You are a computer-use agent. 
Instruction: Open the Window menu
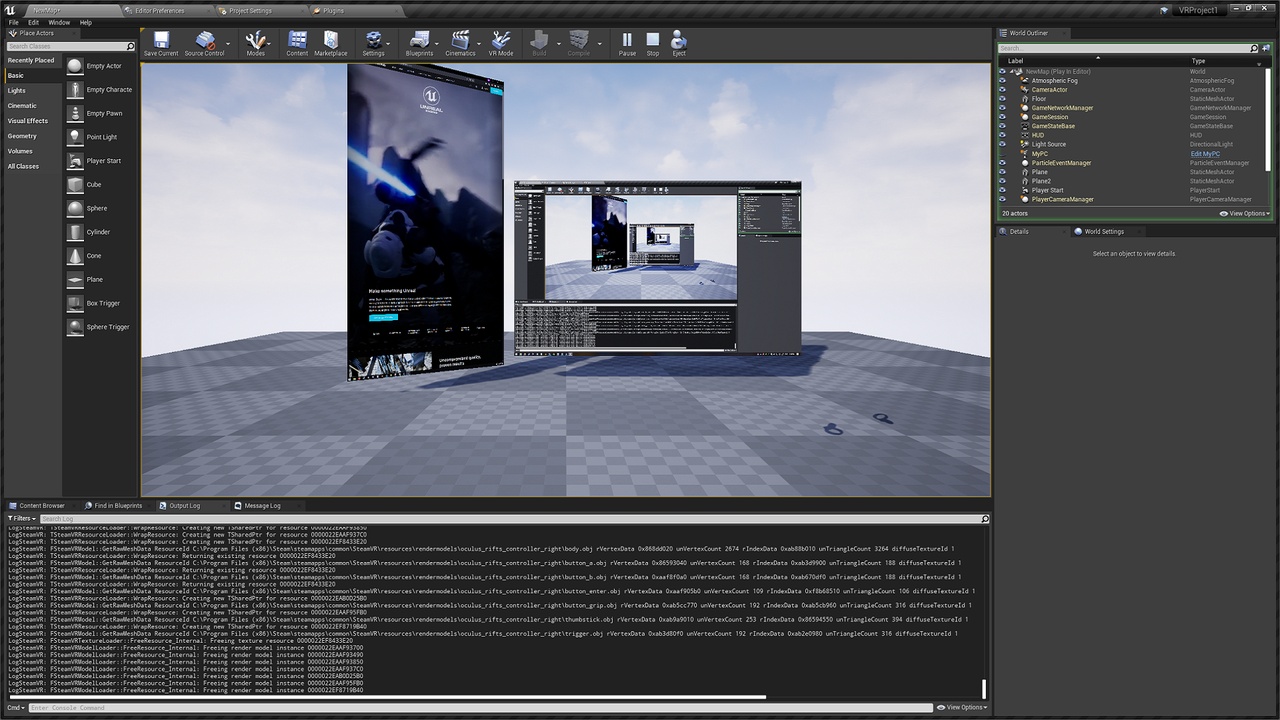[x=59, y=22]
